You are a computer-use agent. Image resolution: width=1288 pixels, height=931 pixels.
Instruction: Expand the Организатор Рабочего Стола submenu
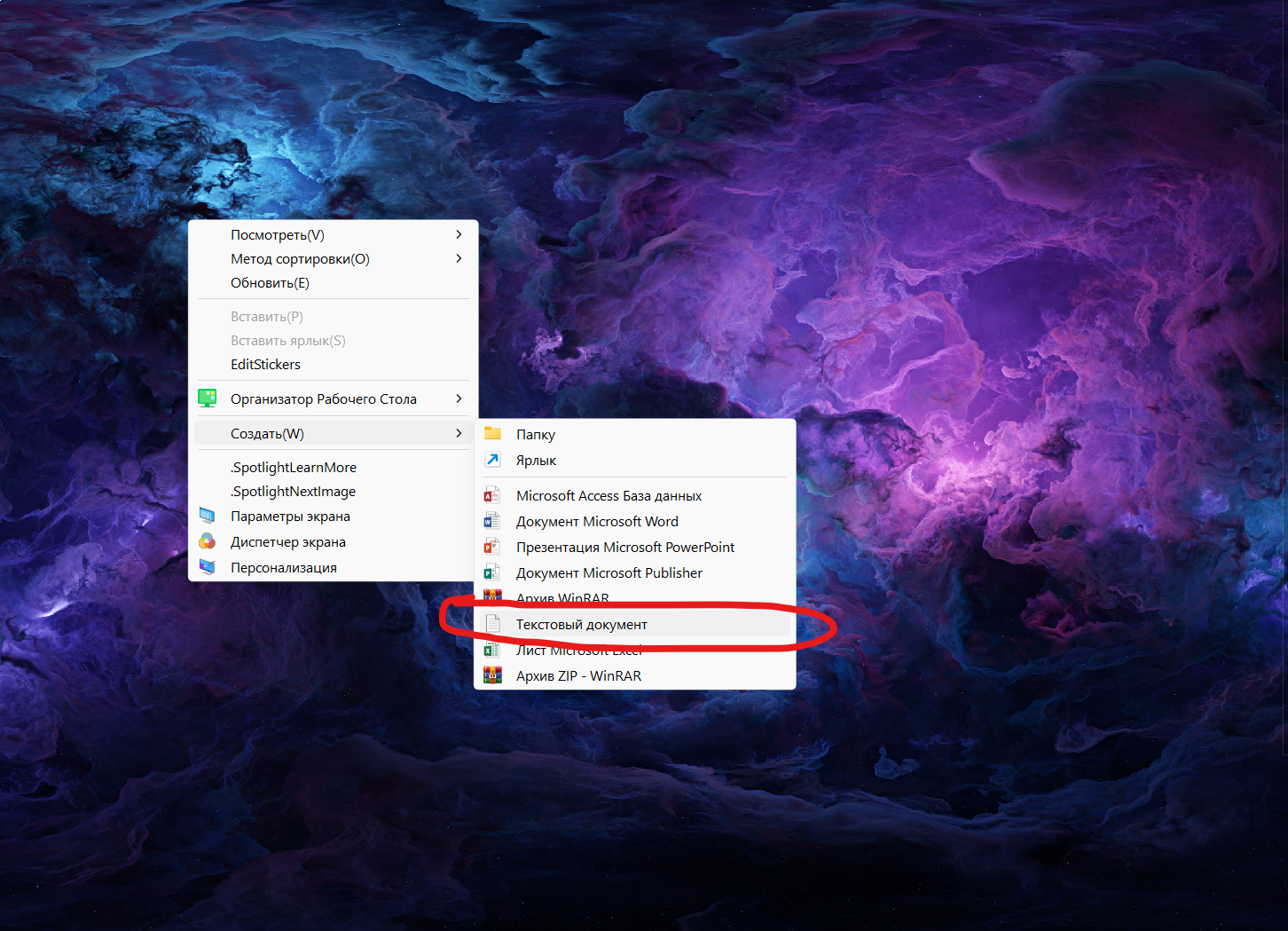(x=459, y=398)
